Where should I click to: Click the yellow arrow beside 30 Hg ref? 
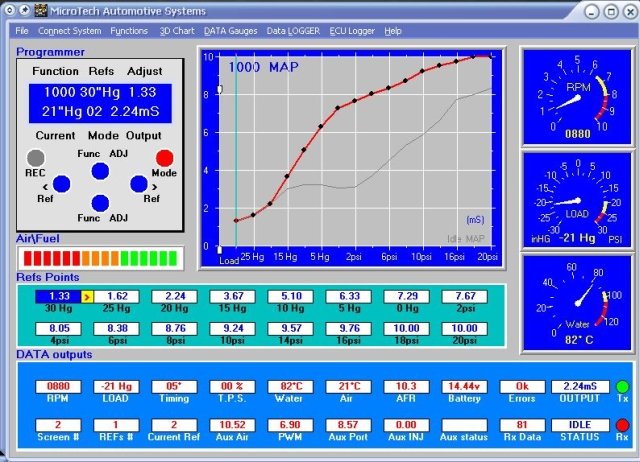[87, 297]
